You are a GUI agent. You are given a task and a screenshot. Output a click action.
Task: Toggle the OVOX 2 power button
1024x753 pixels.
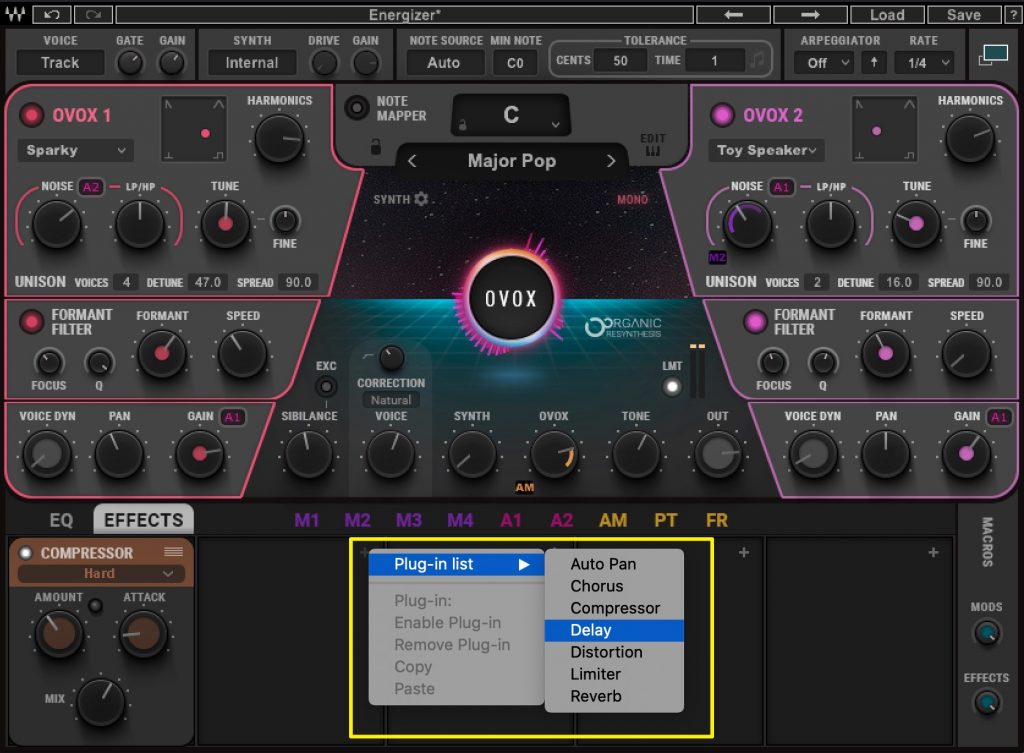point(722,115)
